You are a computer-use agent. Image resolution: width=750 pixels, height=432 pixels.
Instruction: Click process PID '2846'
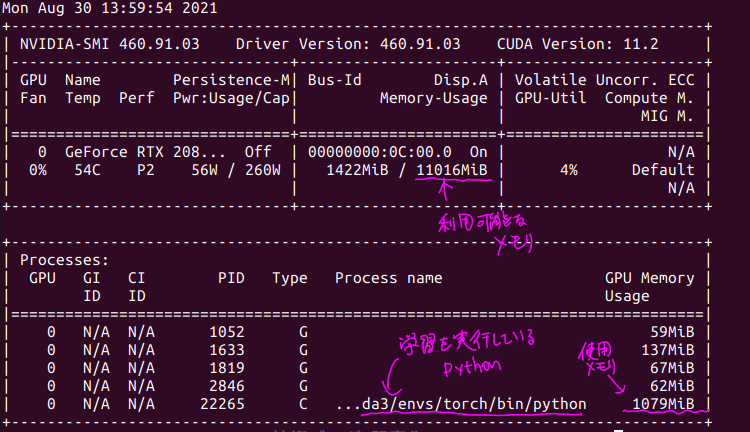(x=227, y=386)
